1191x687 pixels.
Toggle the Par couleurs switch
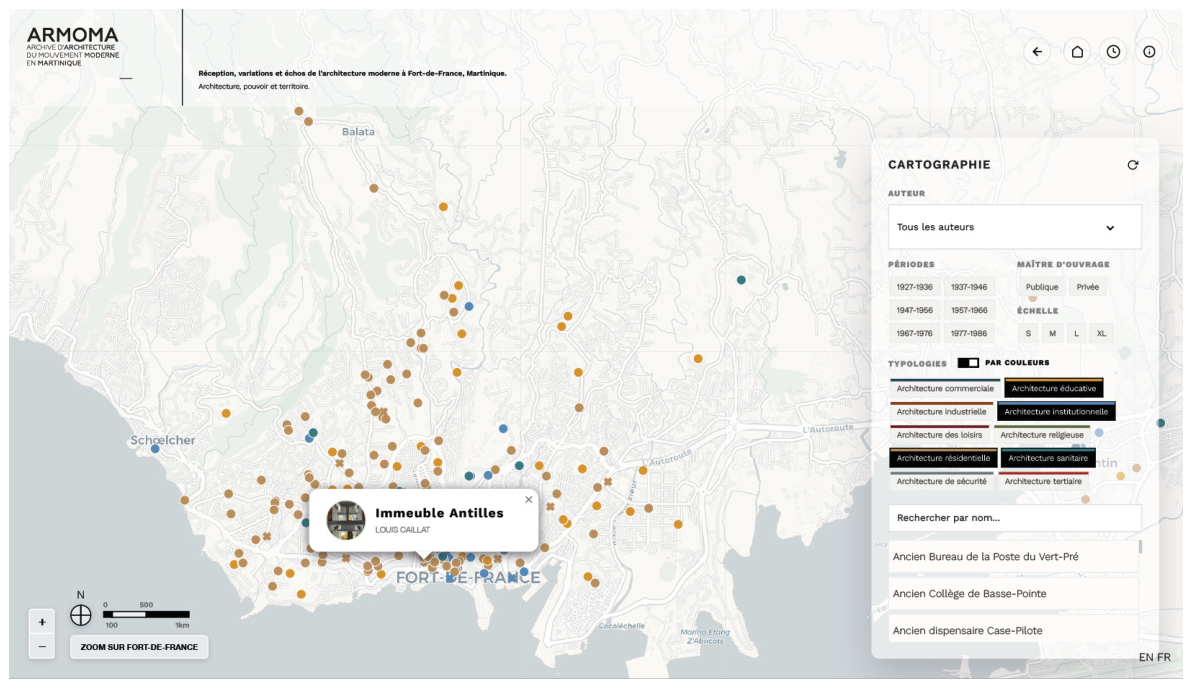(x=968, y=362)
